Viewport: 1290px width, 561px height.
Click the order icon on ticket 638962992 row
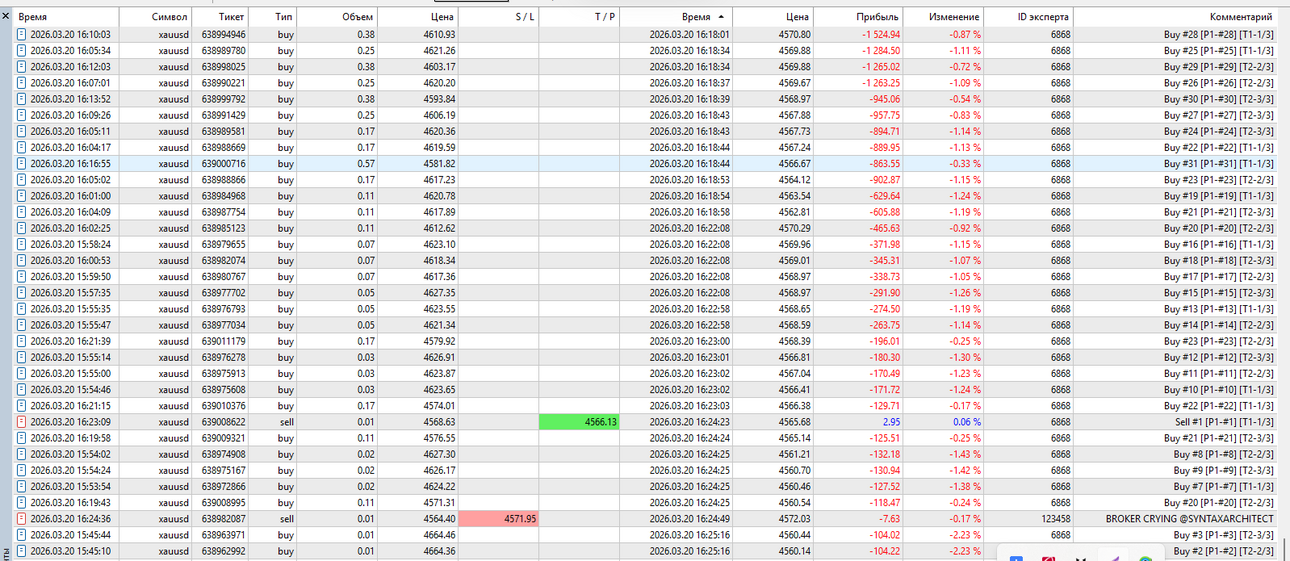[x=22, y=551]
